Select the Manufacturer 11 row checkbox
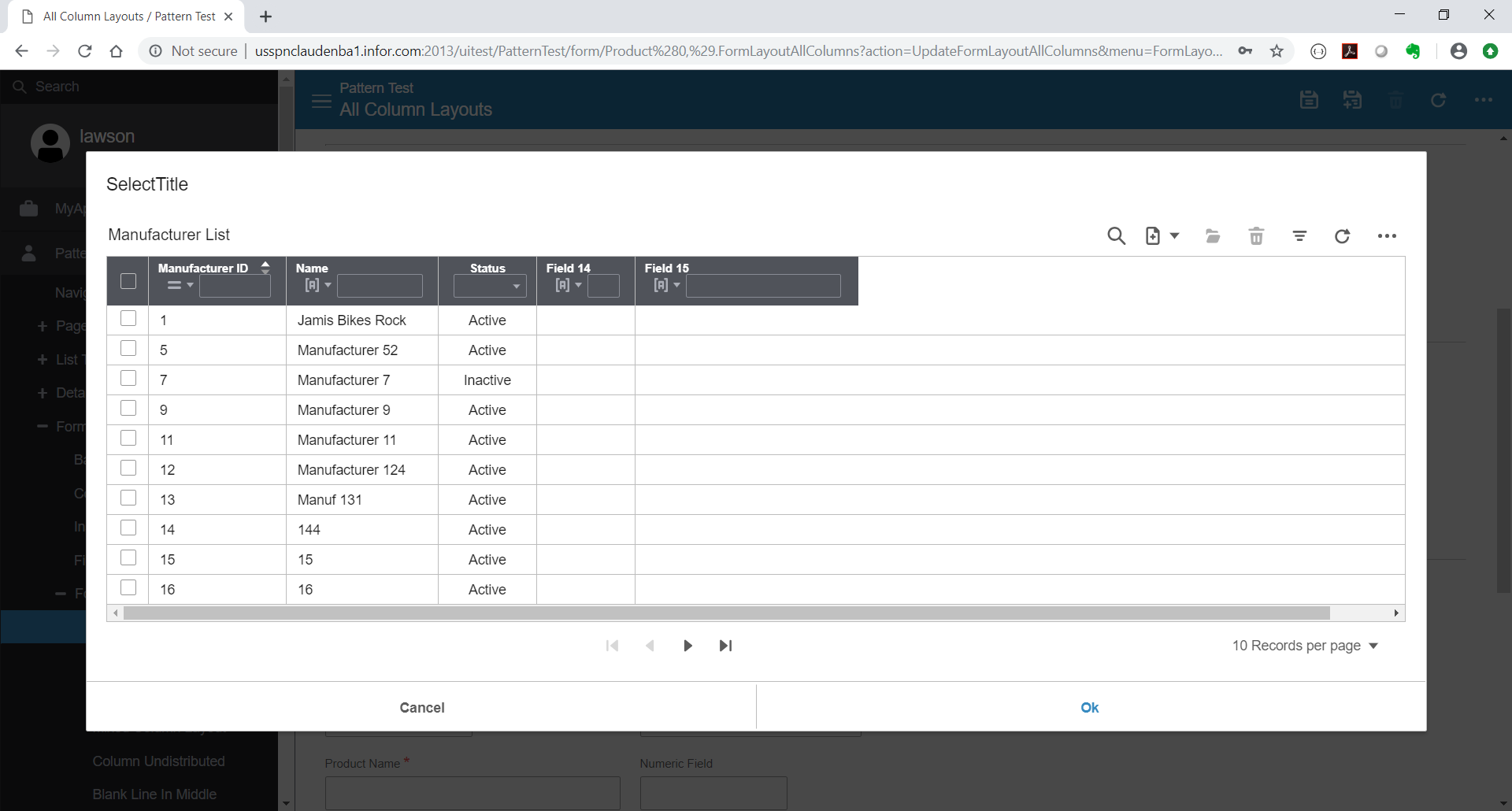Screen dimensions: 1512x811 (128, 439)
